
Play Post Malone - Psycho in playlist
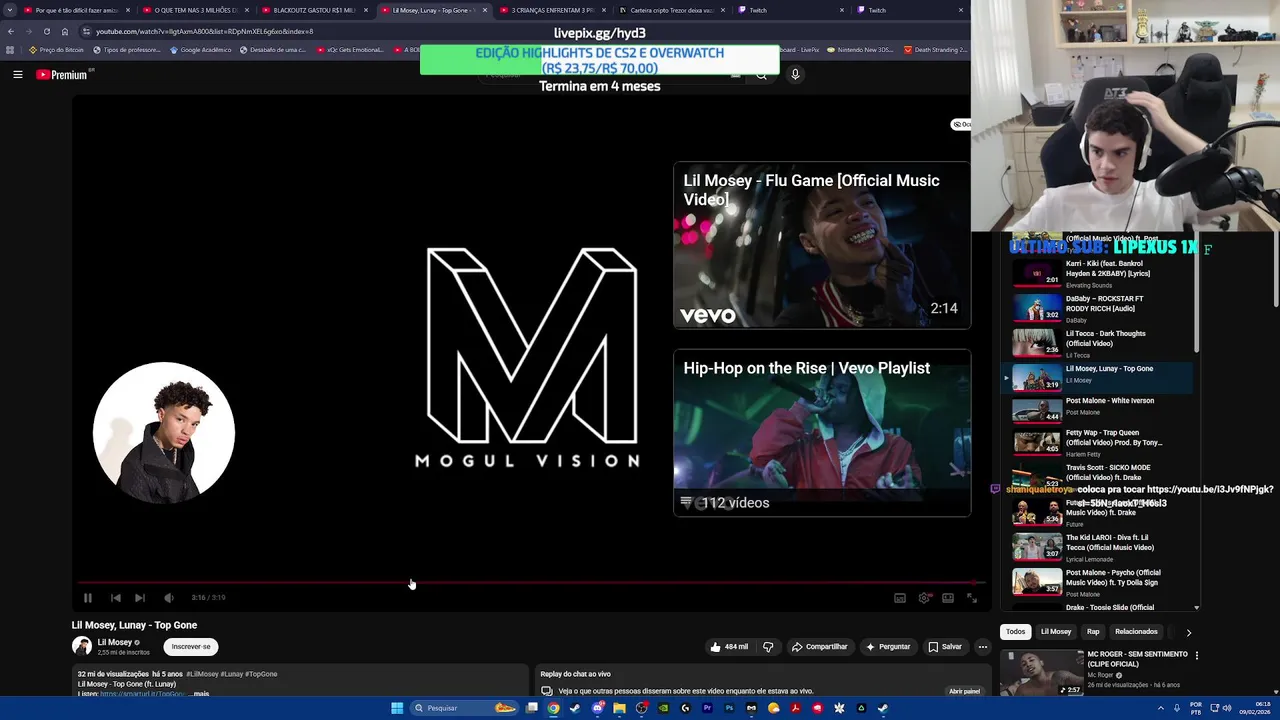(x=1097, y=582)
